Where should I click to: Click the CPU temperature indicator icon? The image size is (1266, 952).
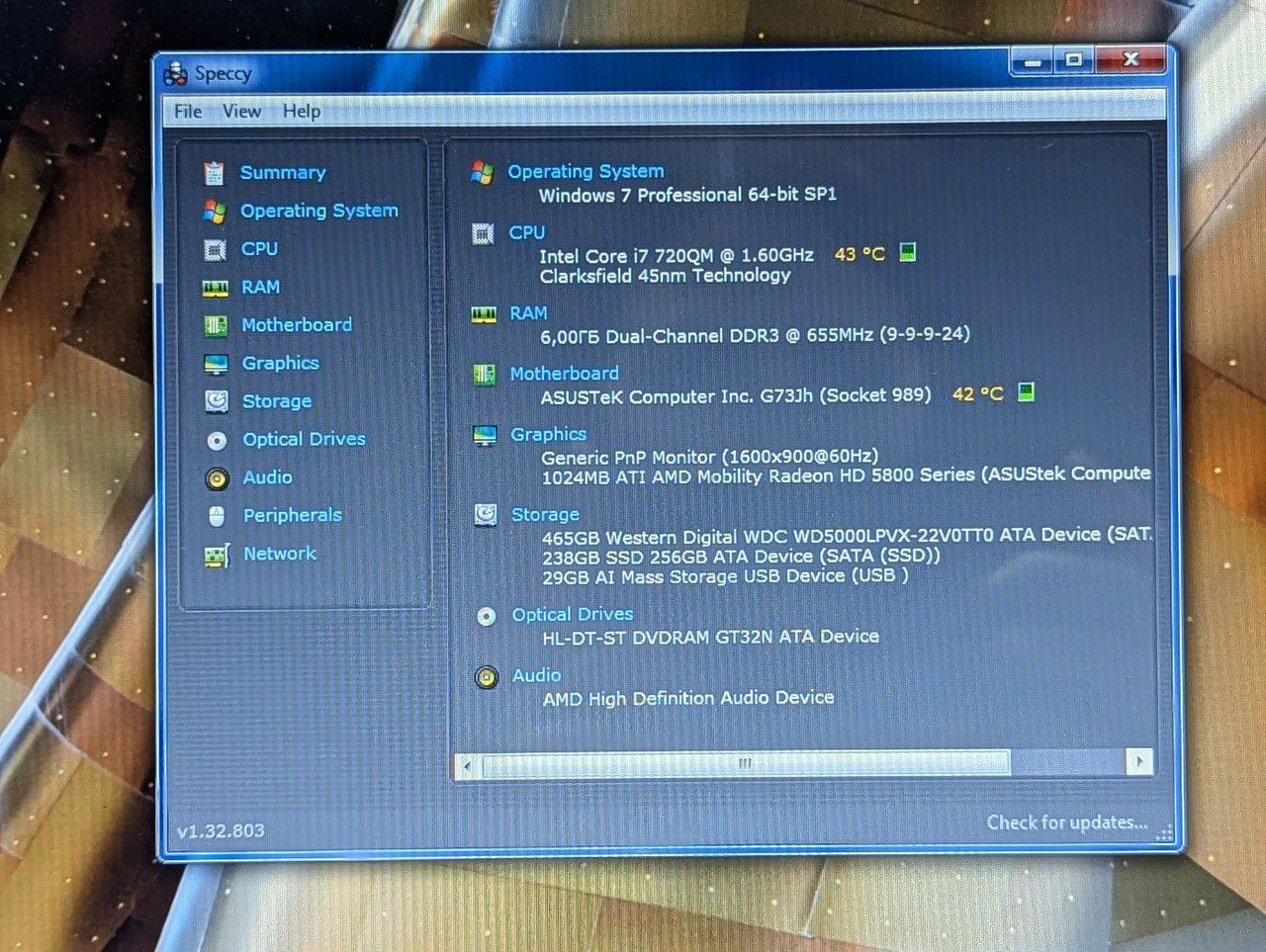pos(908,252)
